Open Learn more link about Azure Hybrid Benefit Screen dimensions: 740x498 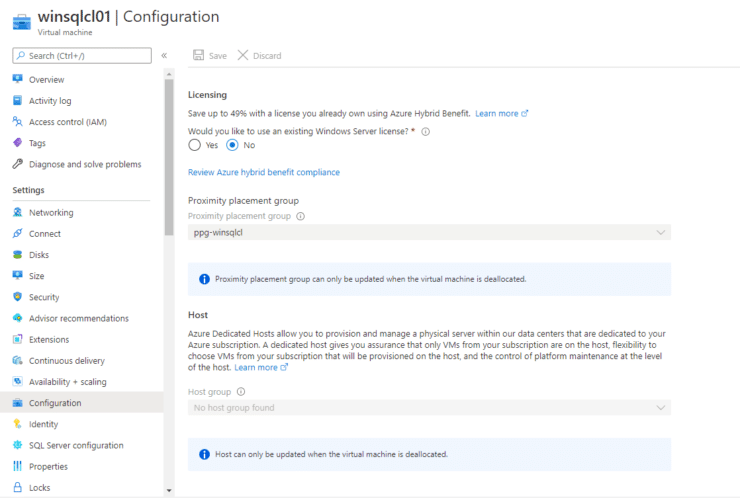pos(501,113)
